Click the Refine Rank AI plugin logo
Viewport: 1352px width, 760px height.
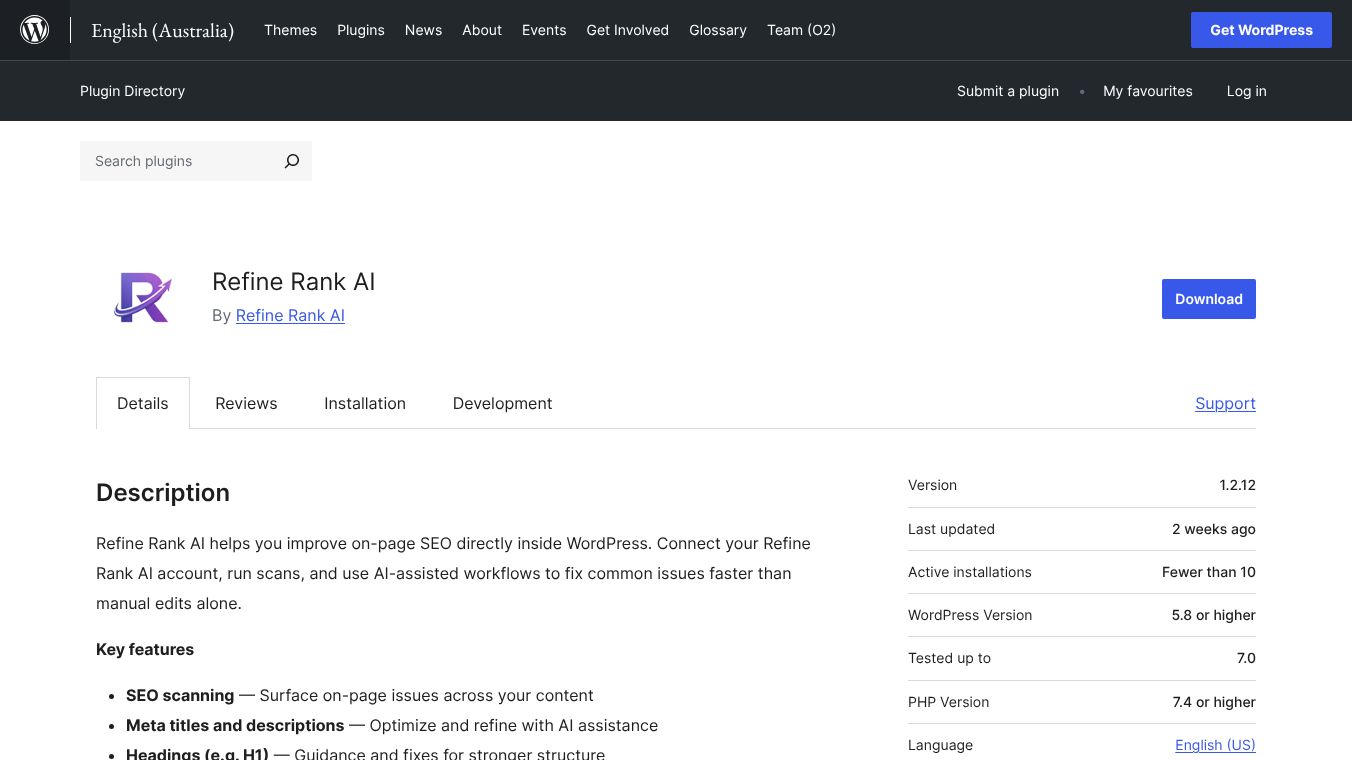[144, 299]
